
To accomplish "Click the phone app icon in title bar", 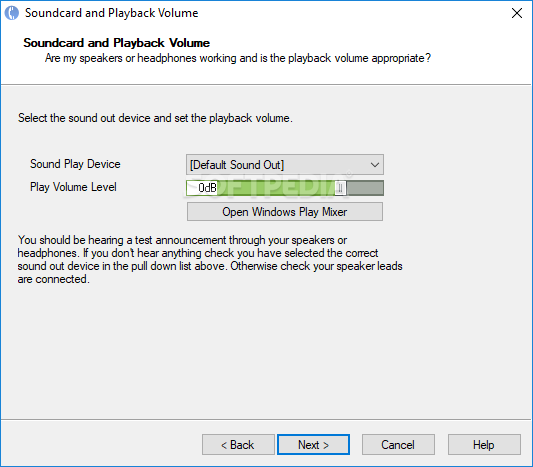I will coord(12,13).
